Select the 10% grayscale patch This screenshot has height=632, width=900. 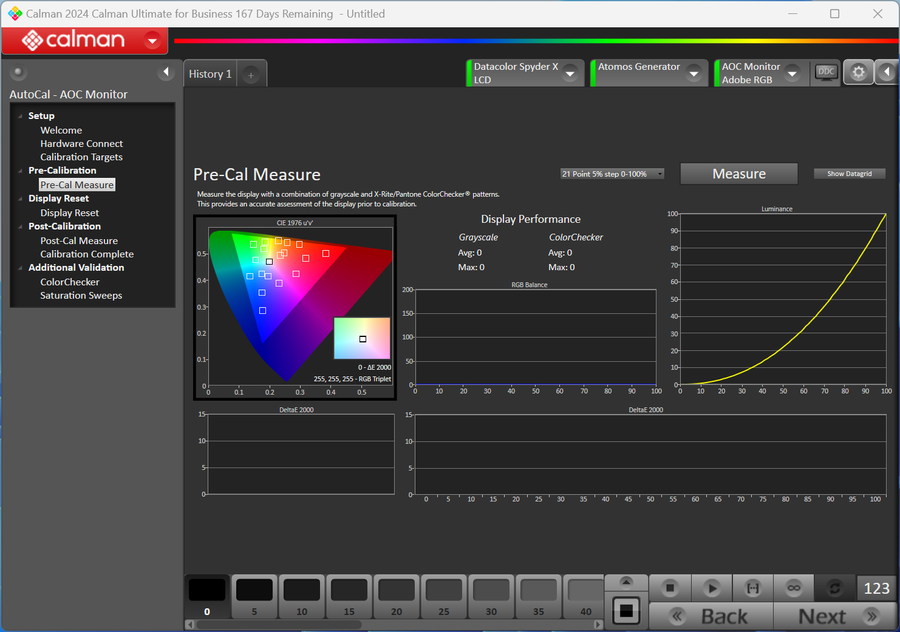[301, 596]
